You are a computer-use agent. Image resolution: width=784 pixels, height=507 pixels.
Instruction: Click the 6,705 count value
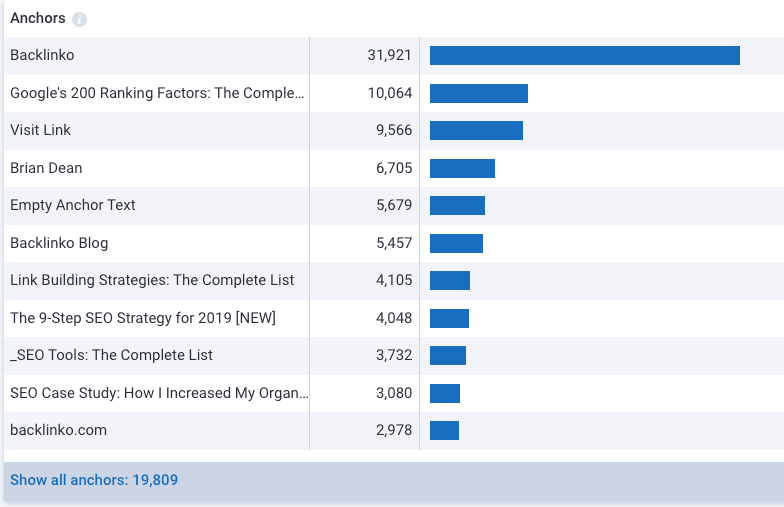394,168
